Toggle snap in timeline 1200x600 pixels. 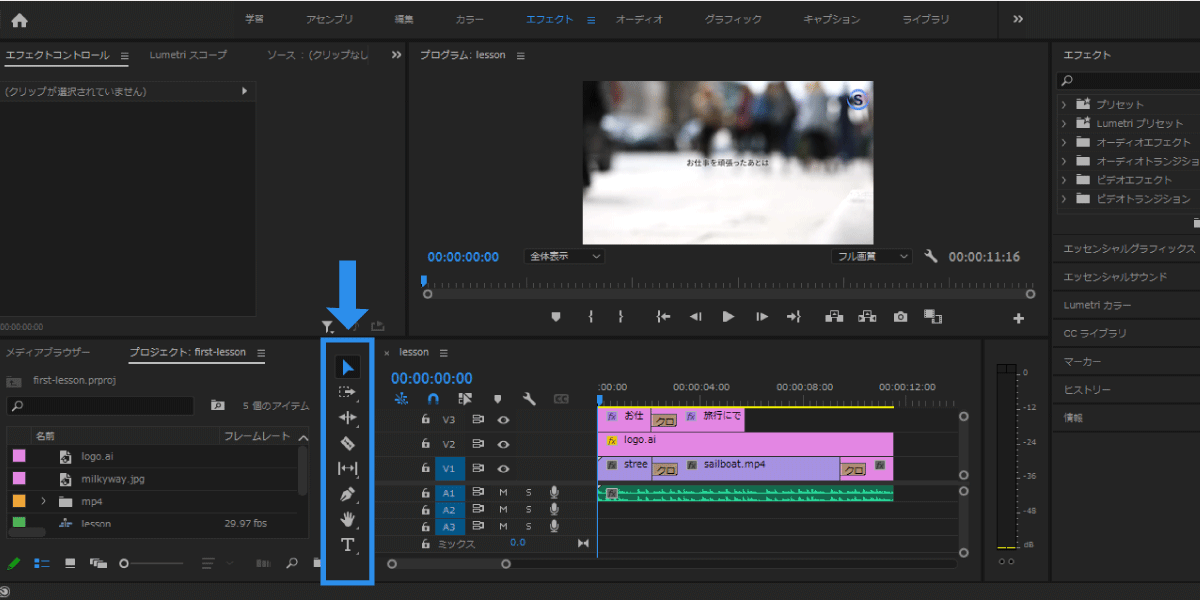[x=433, y=399]
